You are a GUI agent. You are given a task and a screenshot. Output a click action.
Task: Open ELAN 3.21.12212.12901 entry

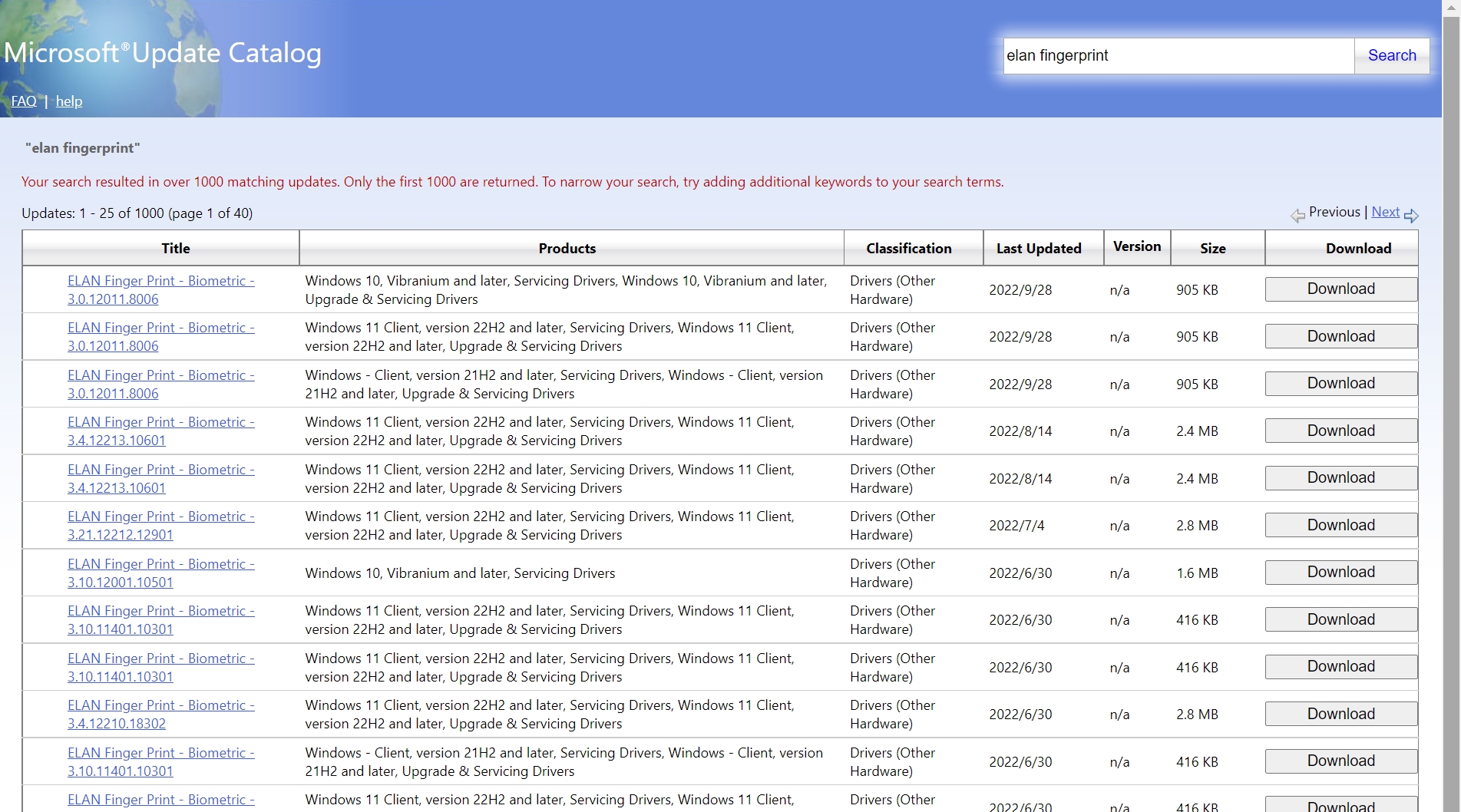coord(161,526)
